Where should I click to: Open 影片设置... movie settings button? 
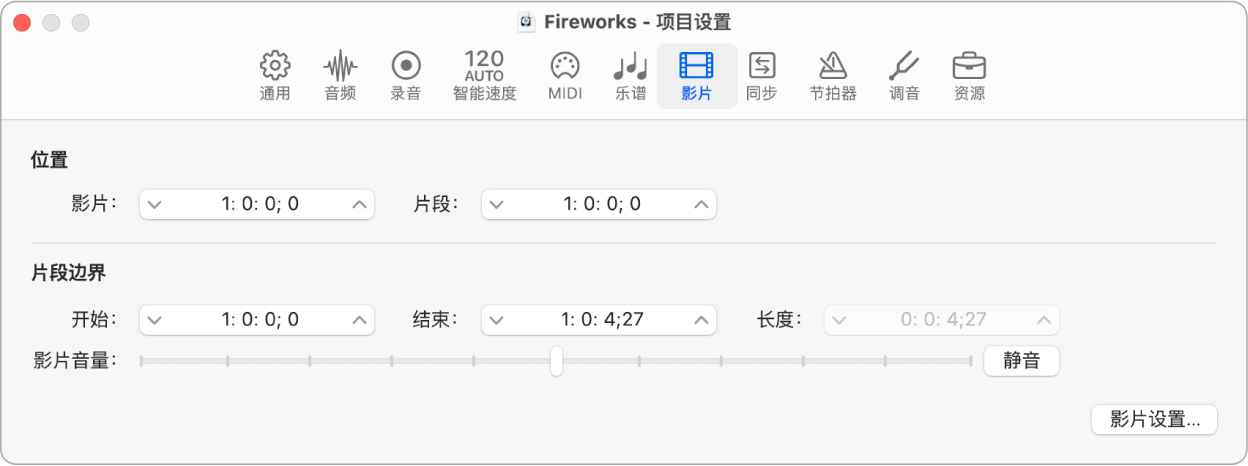[x=1154, y=419]
